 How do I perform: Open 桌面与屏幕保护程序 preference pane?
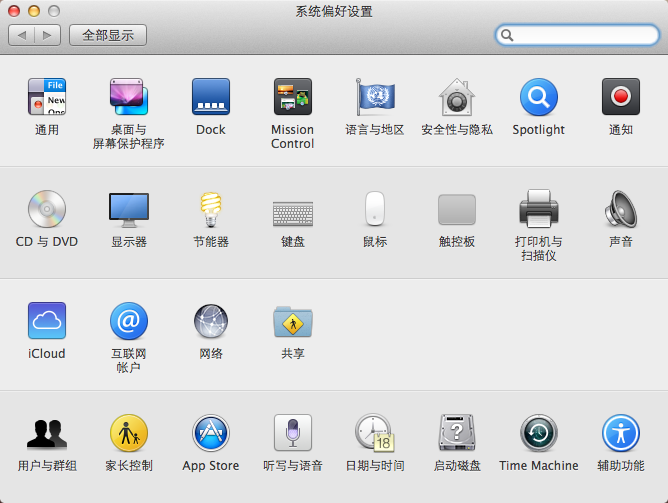129,97
